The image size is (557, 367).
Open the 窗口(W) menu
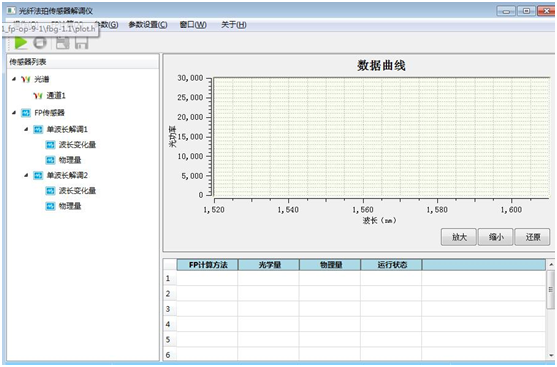pyautogui.click(x=193, y=25)
